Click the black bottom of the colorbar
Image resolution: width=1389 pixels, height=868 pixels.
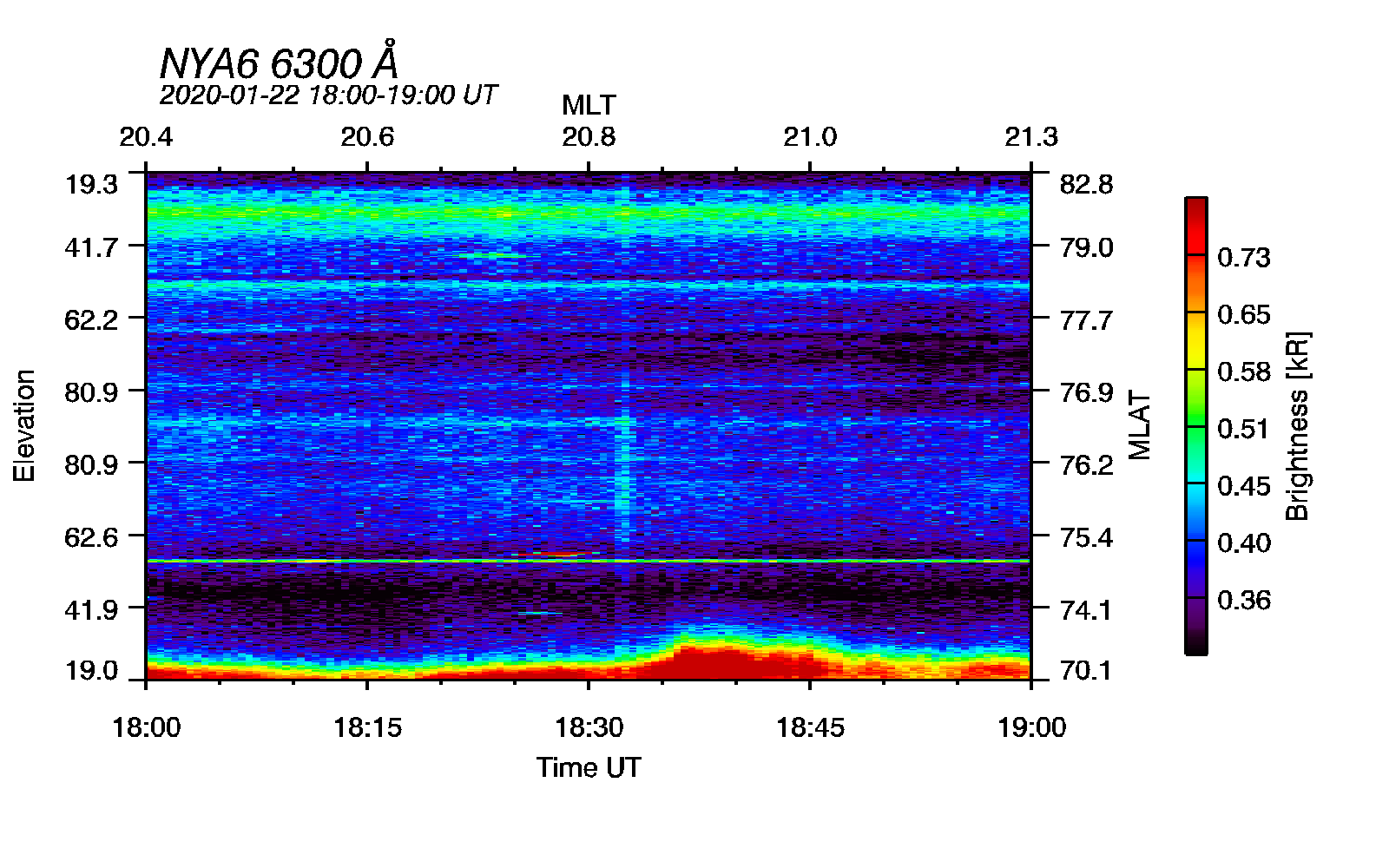(x=1195, y=642)
